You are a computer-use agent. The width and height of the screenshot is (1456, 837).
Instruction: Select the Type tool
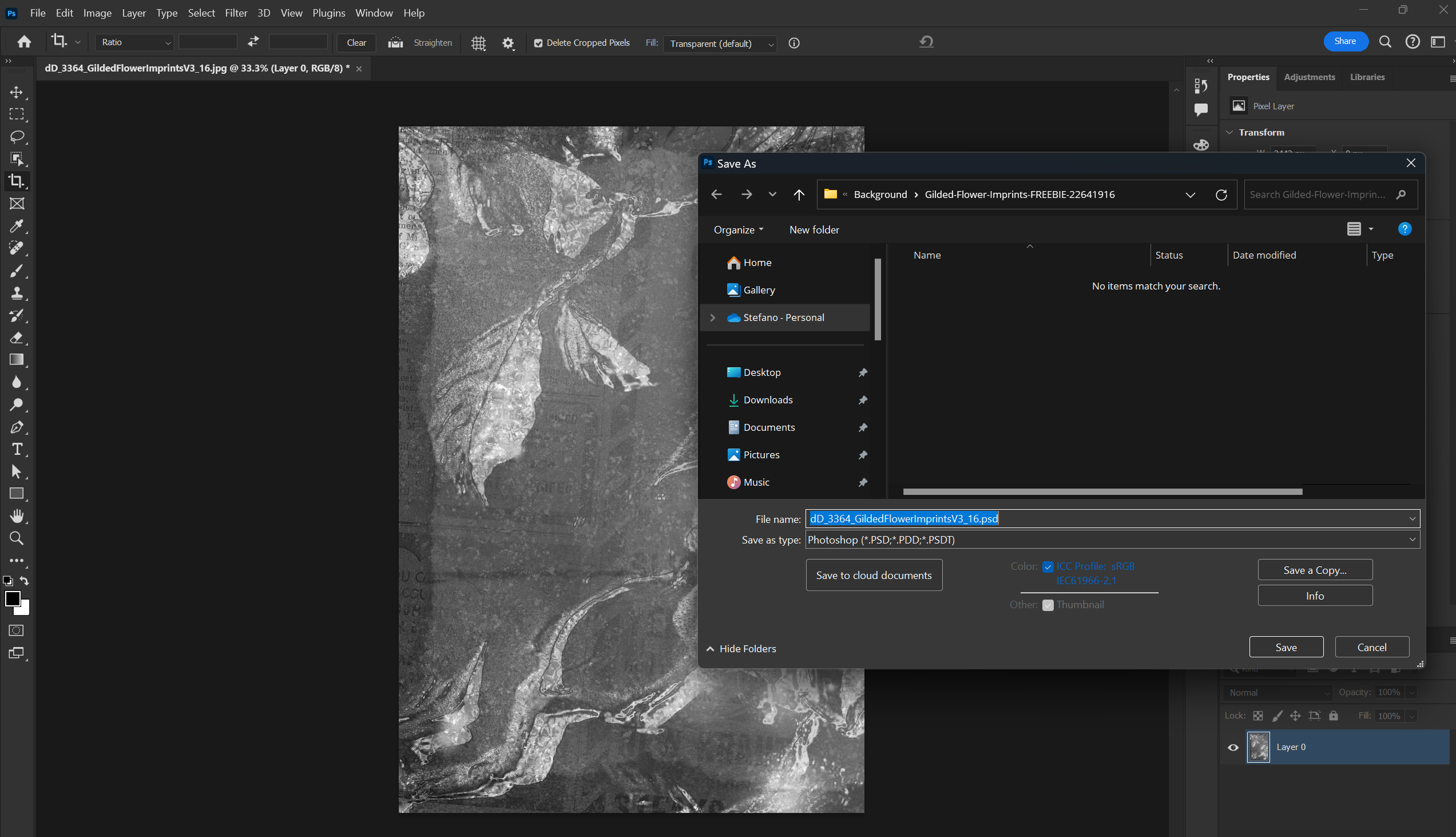(x=17, y=449)
